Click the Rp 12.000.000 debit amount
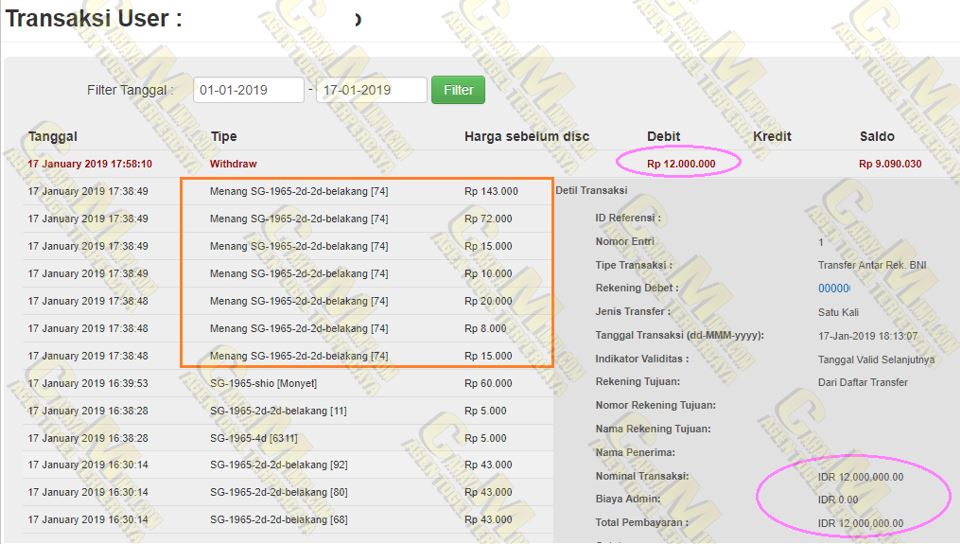Viewport: 960px width, 544px height. click(681, 163)
